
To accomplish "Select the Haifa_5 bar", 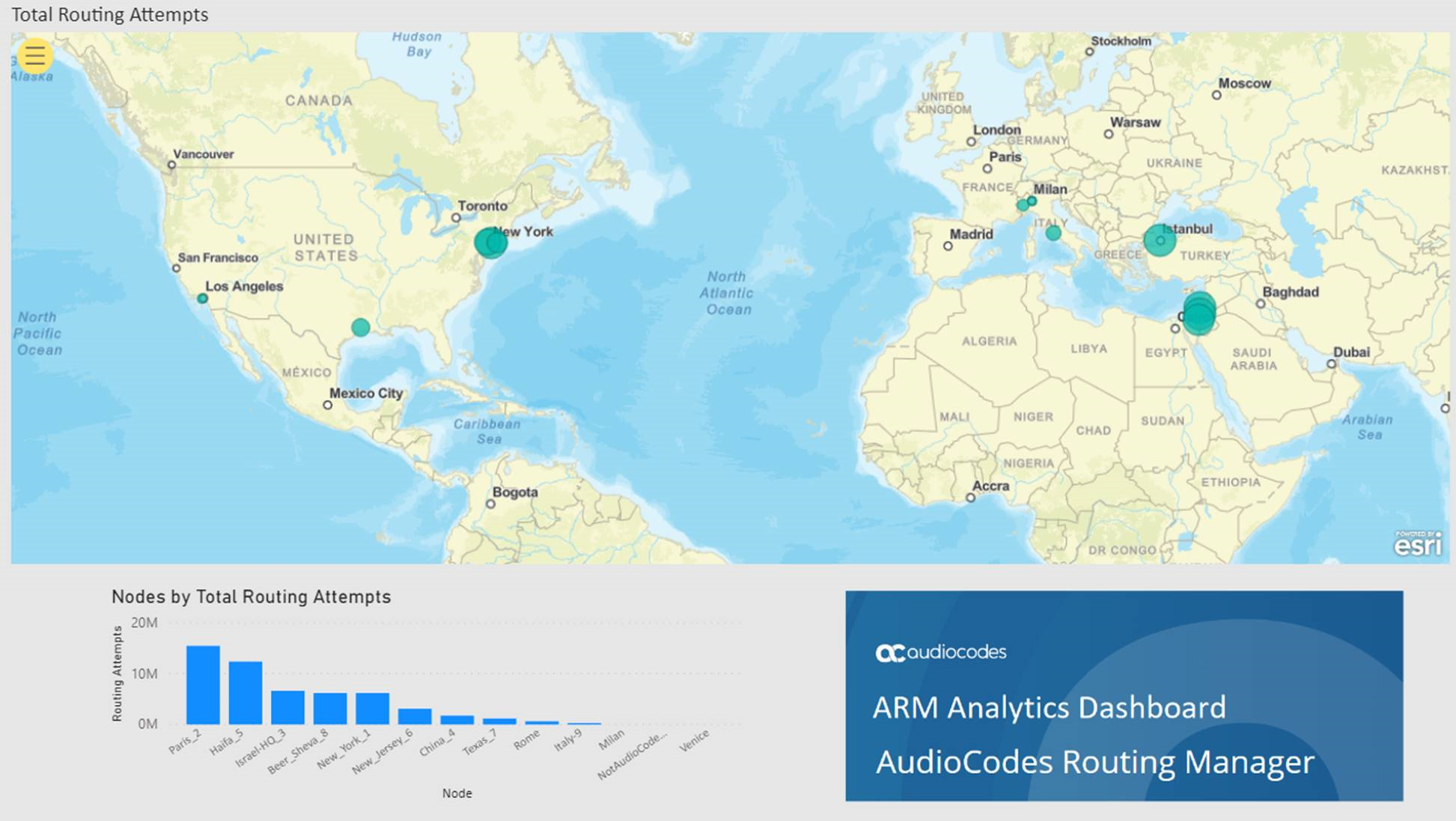I will [x=246, y=692].
